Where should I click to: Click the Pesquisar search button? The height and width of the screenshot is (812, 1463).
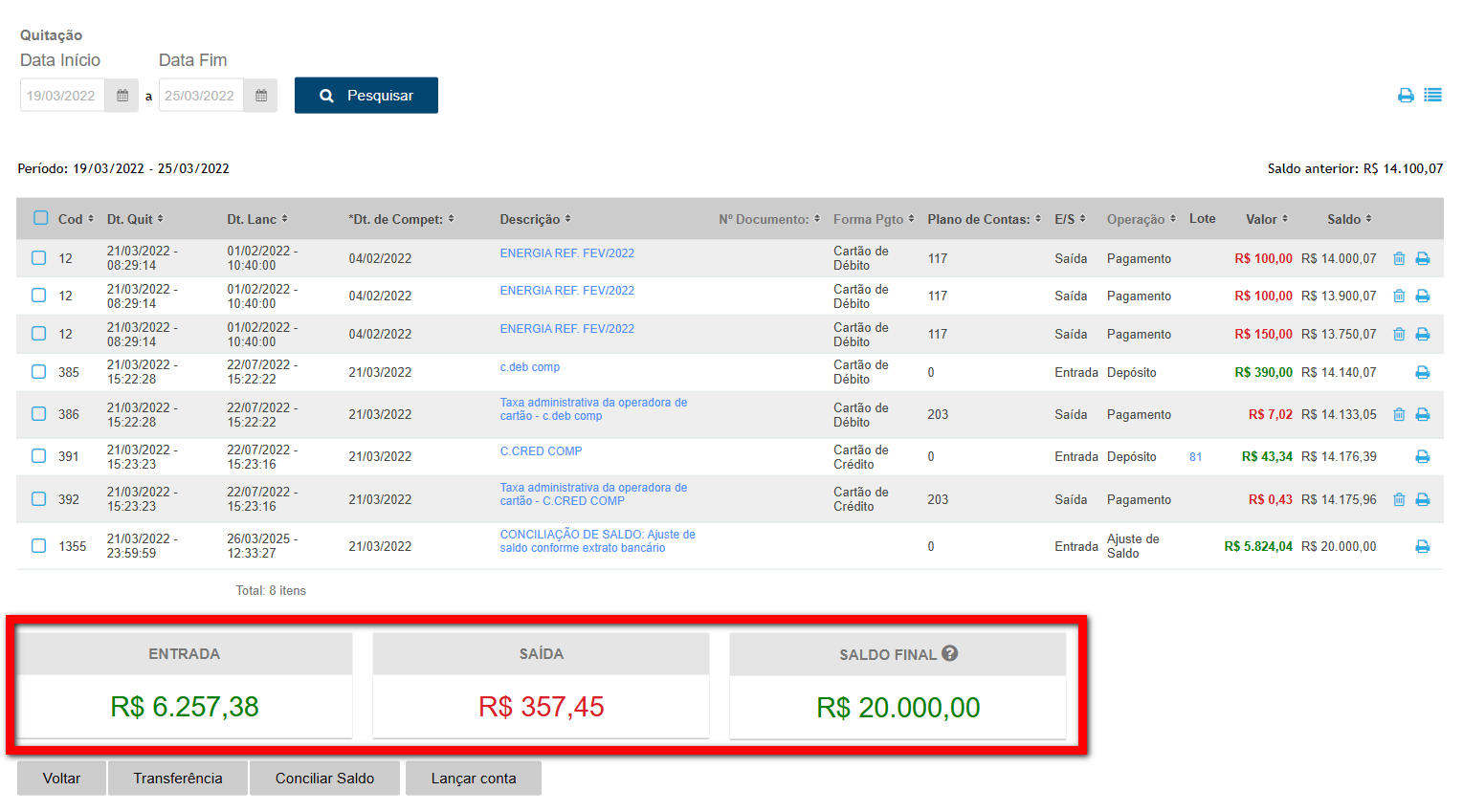[366, 96]
